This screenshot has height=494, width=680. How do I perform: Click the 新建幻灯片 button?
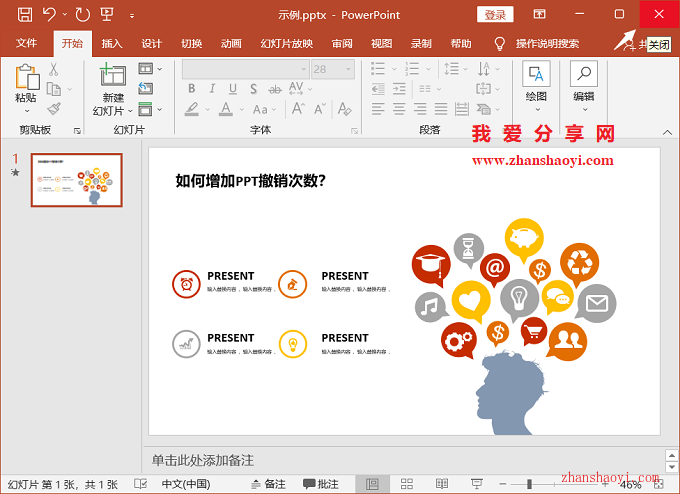coord(113,89)
